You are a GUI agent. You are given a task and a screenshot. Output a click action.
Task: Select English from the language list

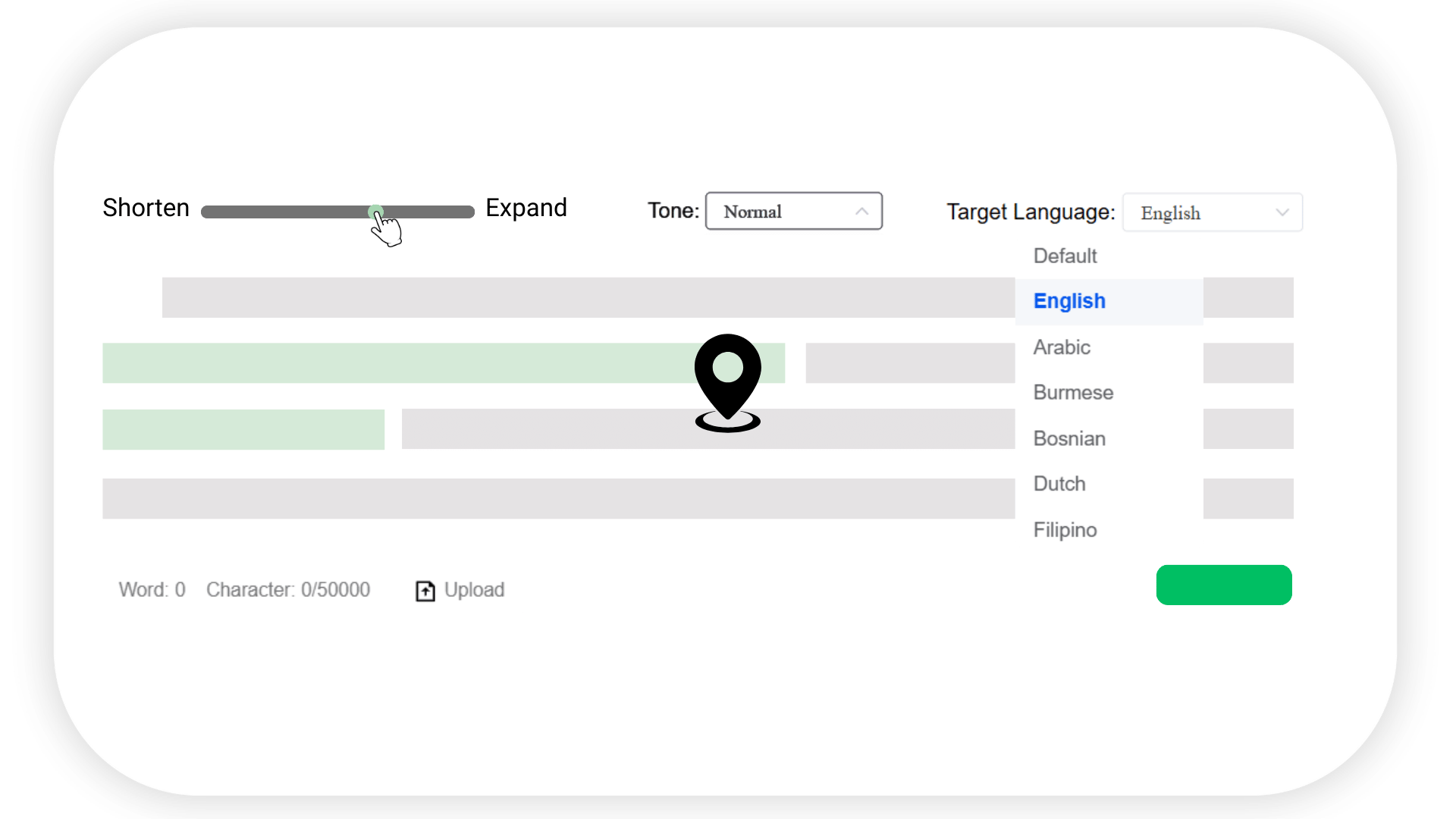(x=1069, y=301)
